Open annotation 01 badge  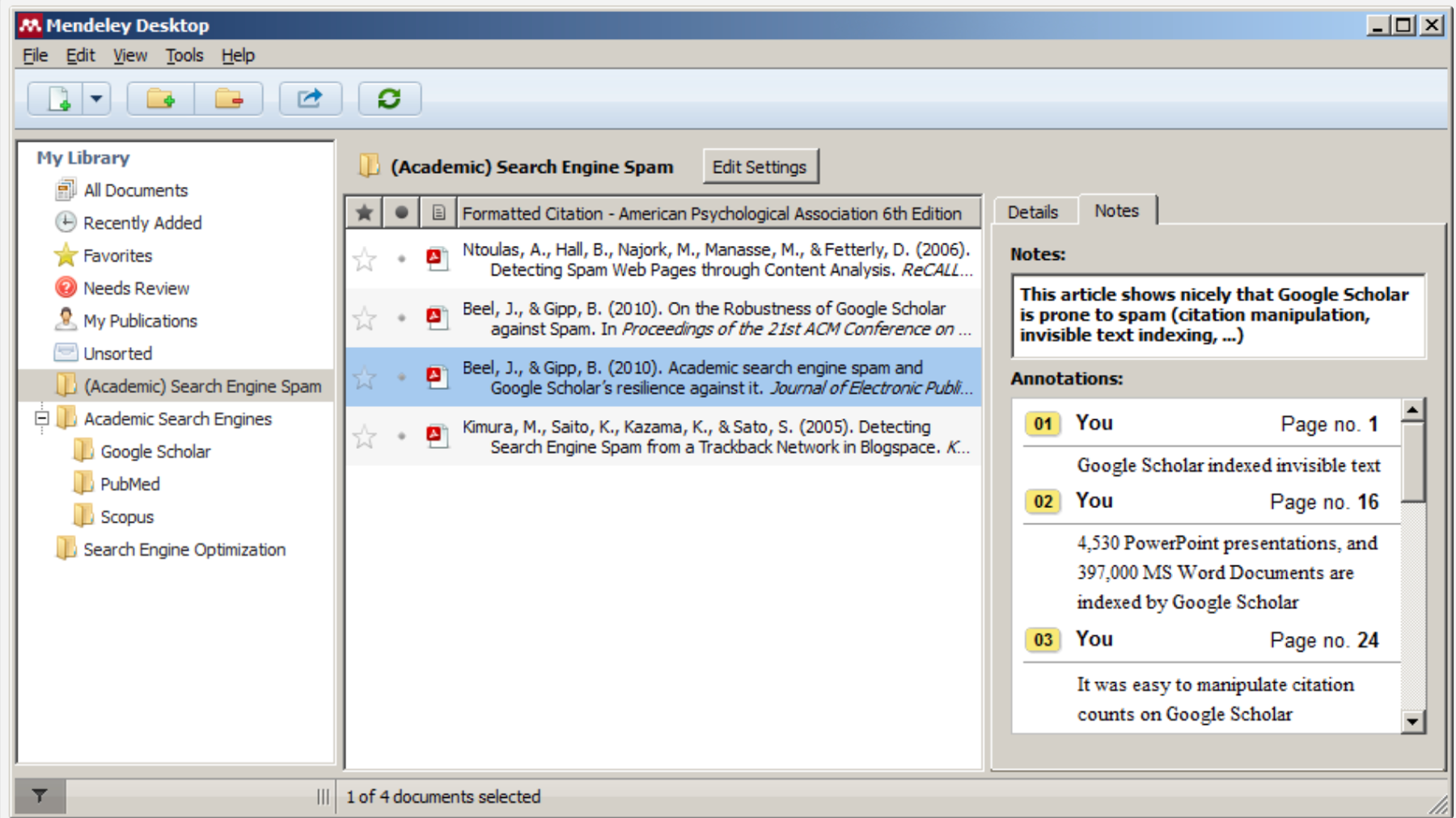(1043, 423)
